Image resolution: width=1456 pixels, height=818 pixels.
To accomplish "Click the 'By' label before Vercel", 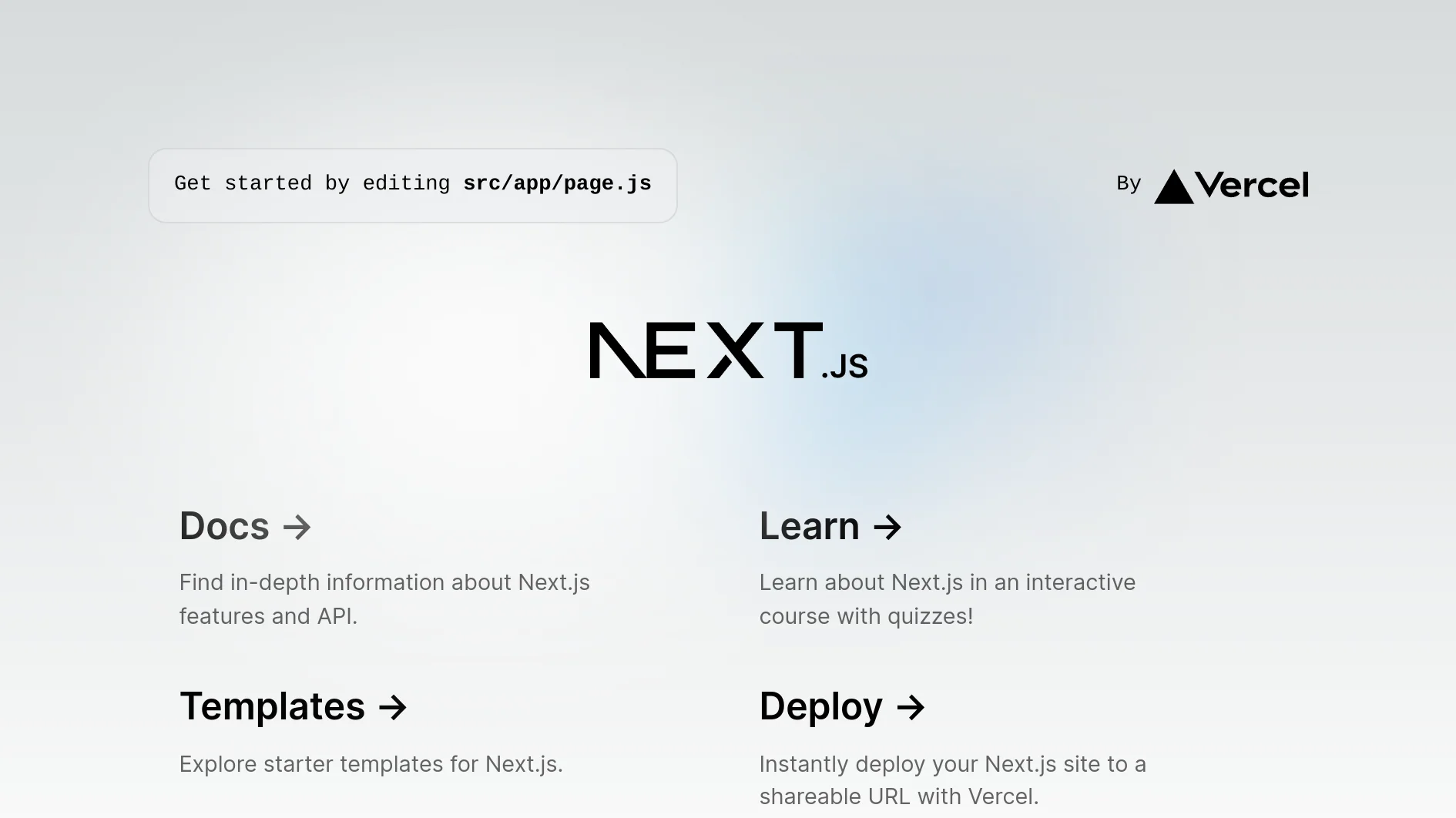I will (x=1129, y=183).
